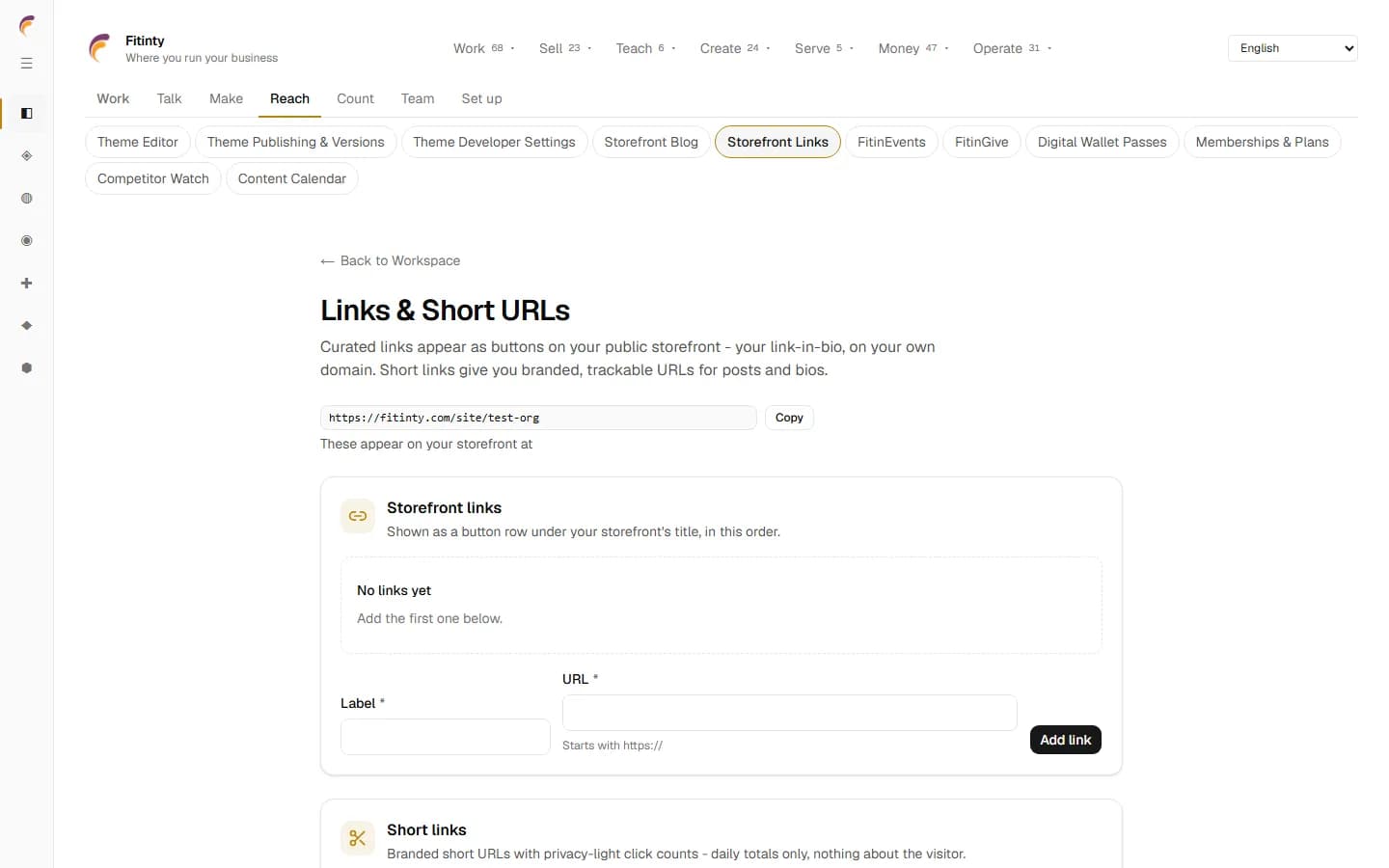Switch to the Team tab
1389x868 pixels.
[418, 98]
